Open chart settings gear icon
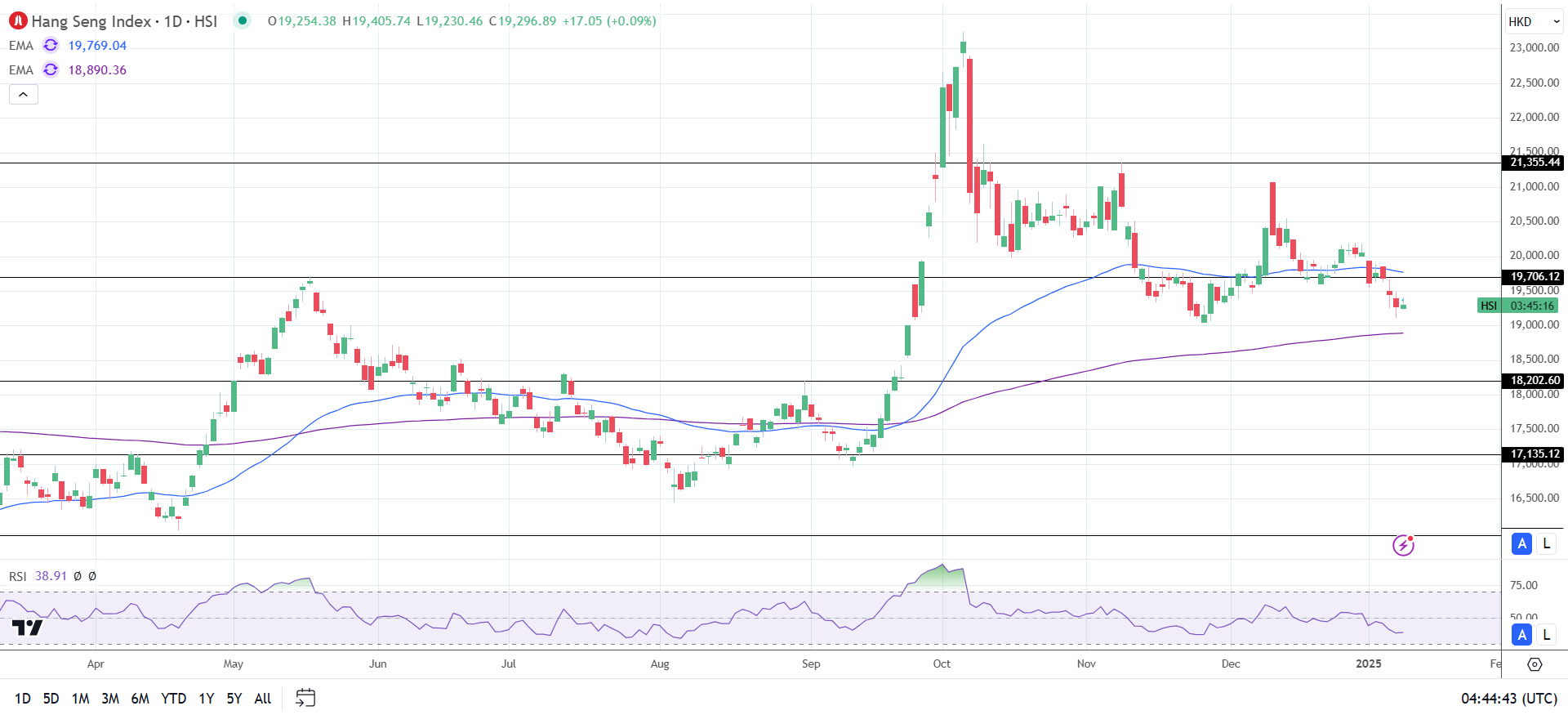This screenshot has width=1568, height=715. (1535, 664)
